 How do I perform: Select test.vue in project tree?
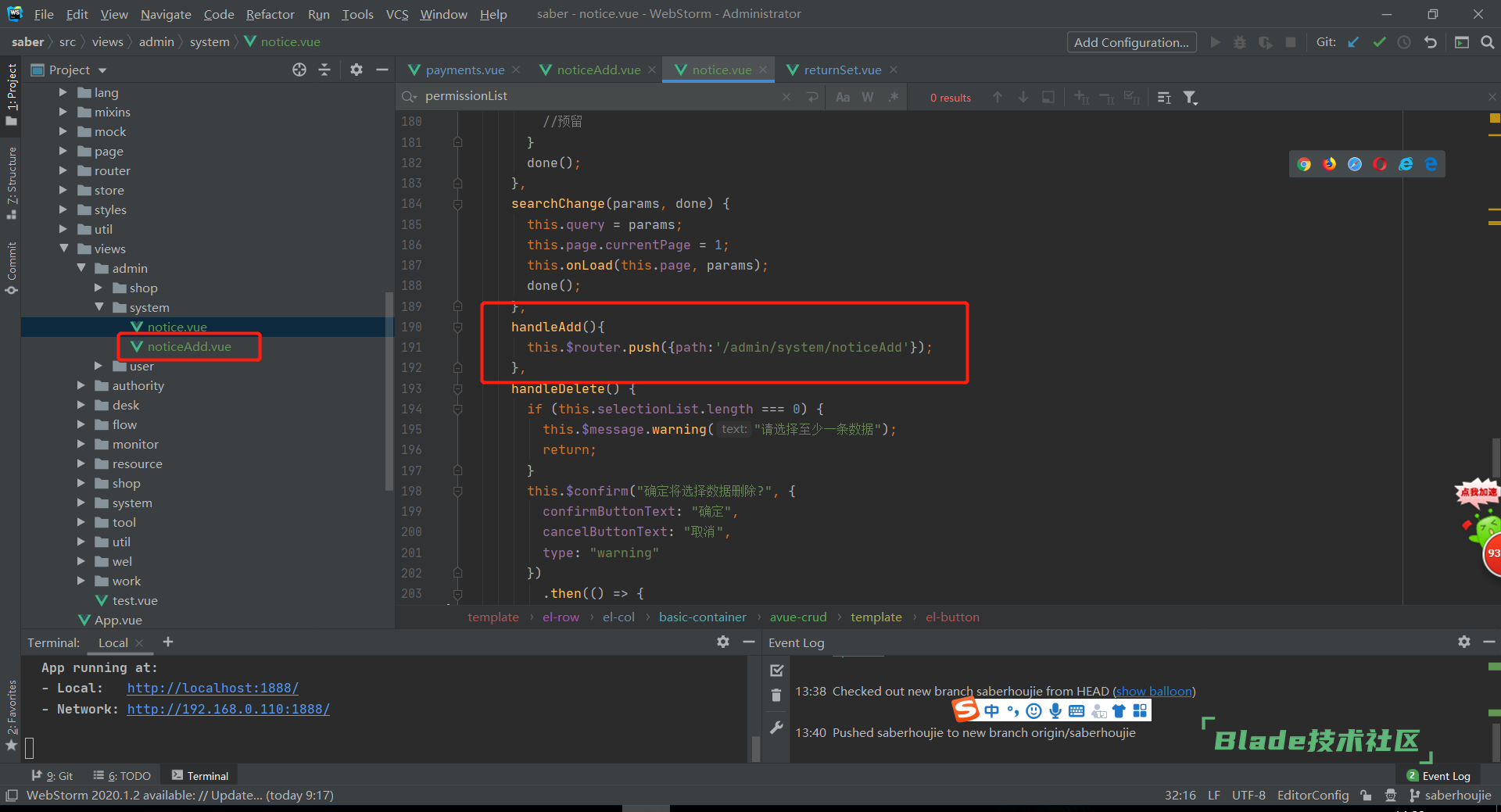click(x=134, y=600)
